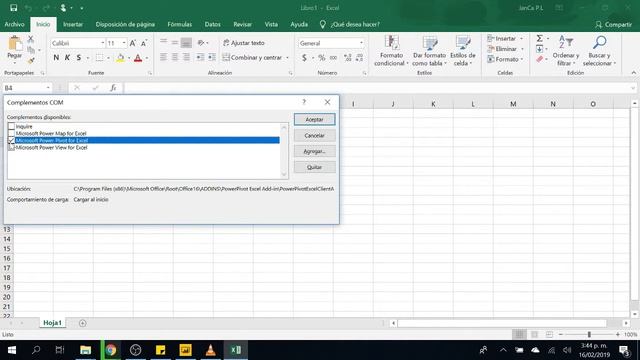The width and height of the screenshot is (640, 360).
Task: Open File Explorer from the taskbar
Action: pyautogui.click(x=85, y=350)
